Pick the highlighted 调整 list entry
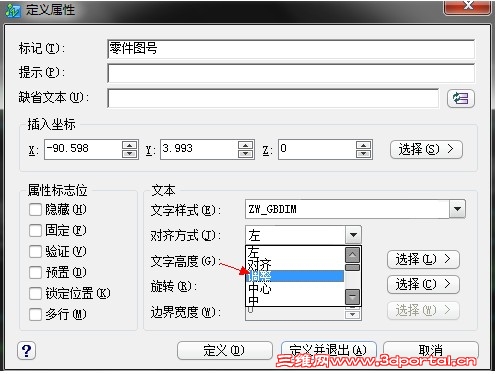Image resolution: width=496 pixels, height=374 pixels. coord(295,276)
